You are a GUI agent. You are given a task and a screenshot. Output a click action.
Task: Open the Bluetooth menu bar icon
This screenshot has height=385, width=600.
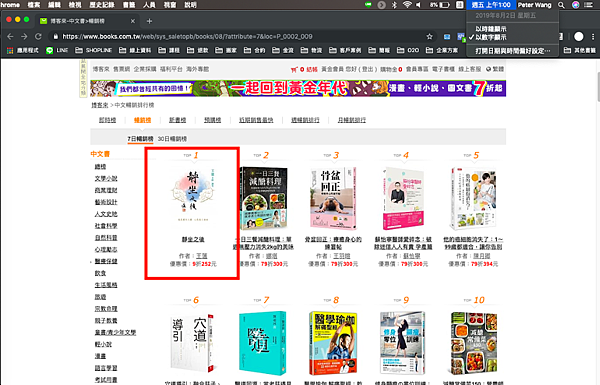coord(395,5)
